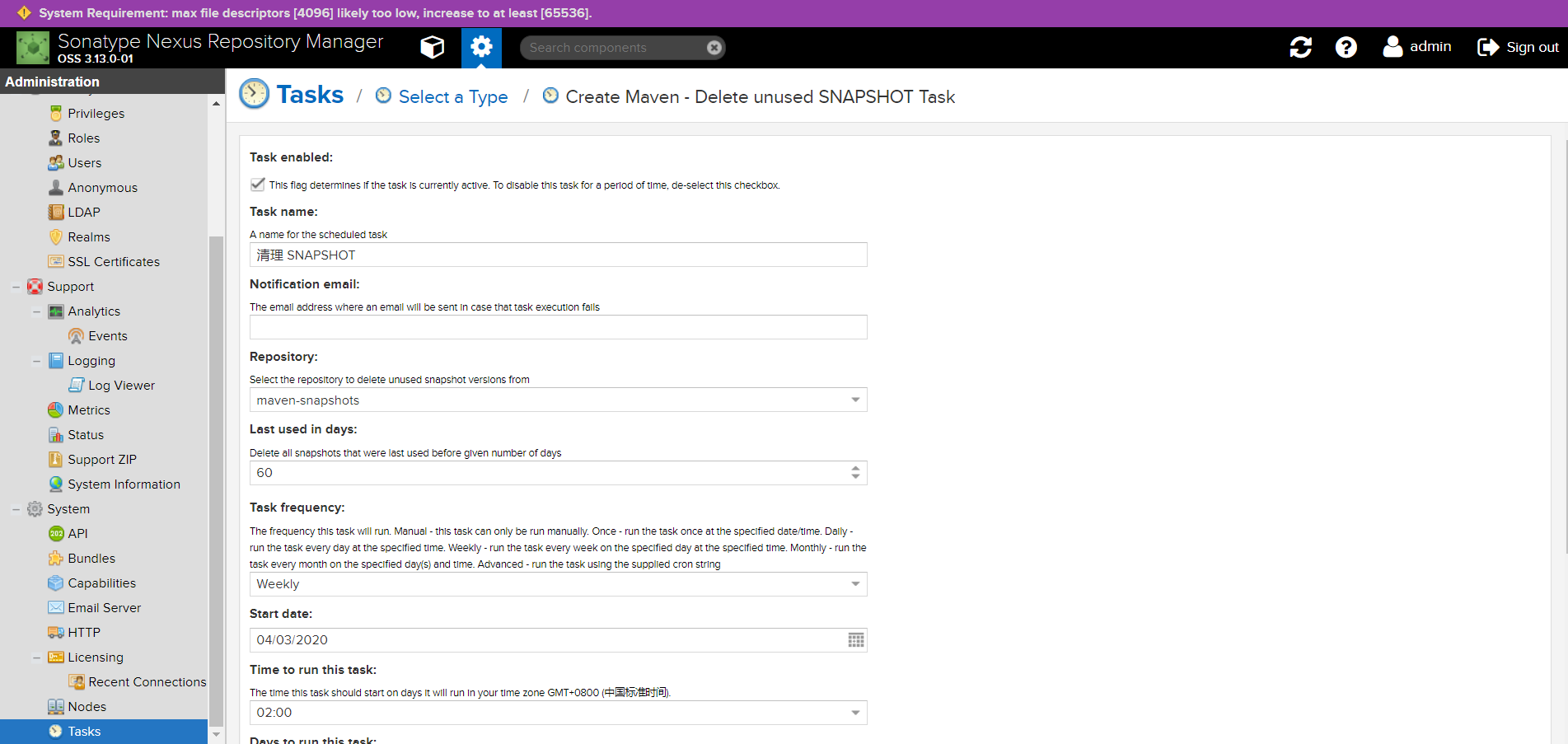Click the Bundles puzzle icon

click(x=56, y=559)
